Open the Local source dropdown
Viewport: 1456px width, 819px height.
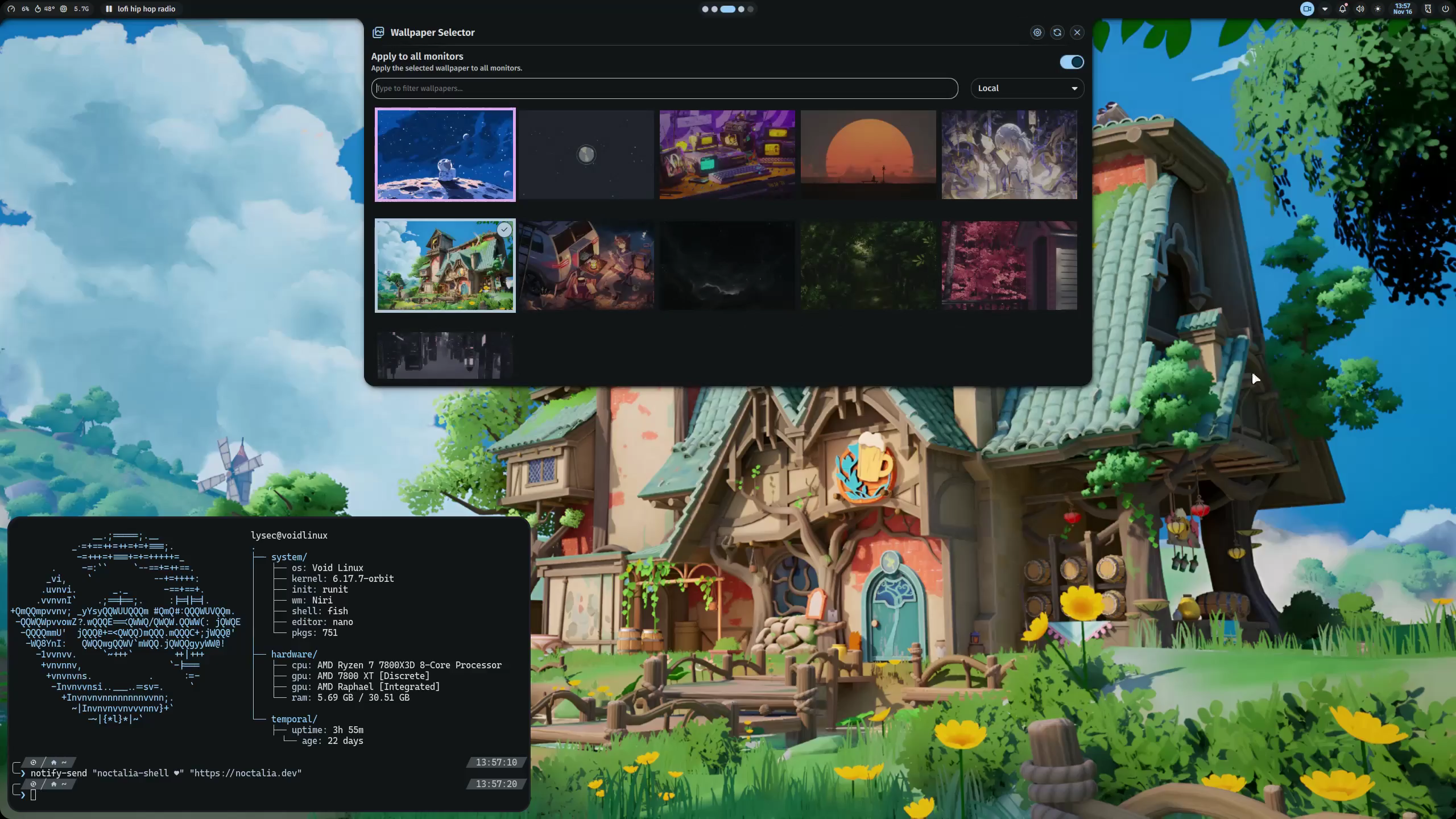point(1027,88)
